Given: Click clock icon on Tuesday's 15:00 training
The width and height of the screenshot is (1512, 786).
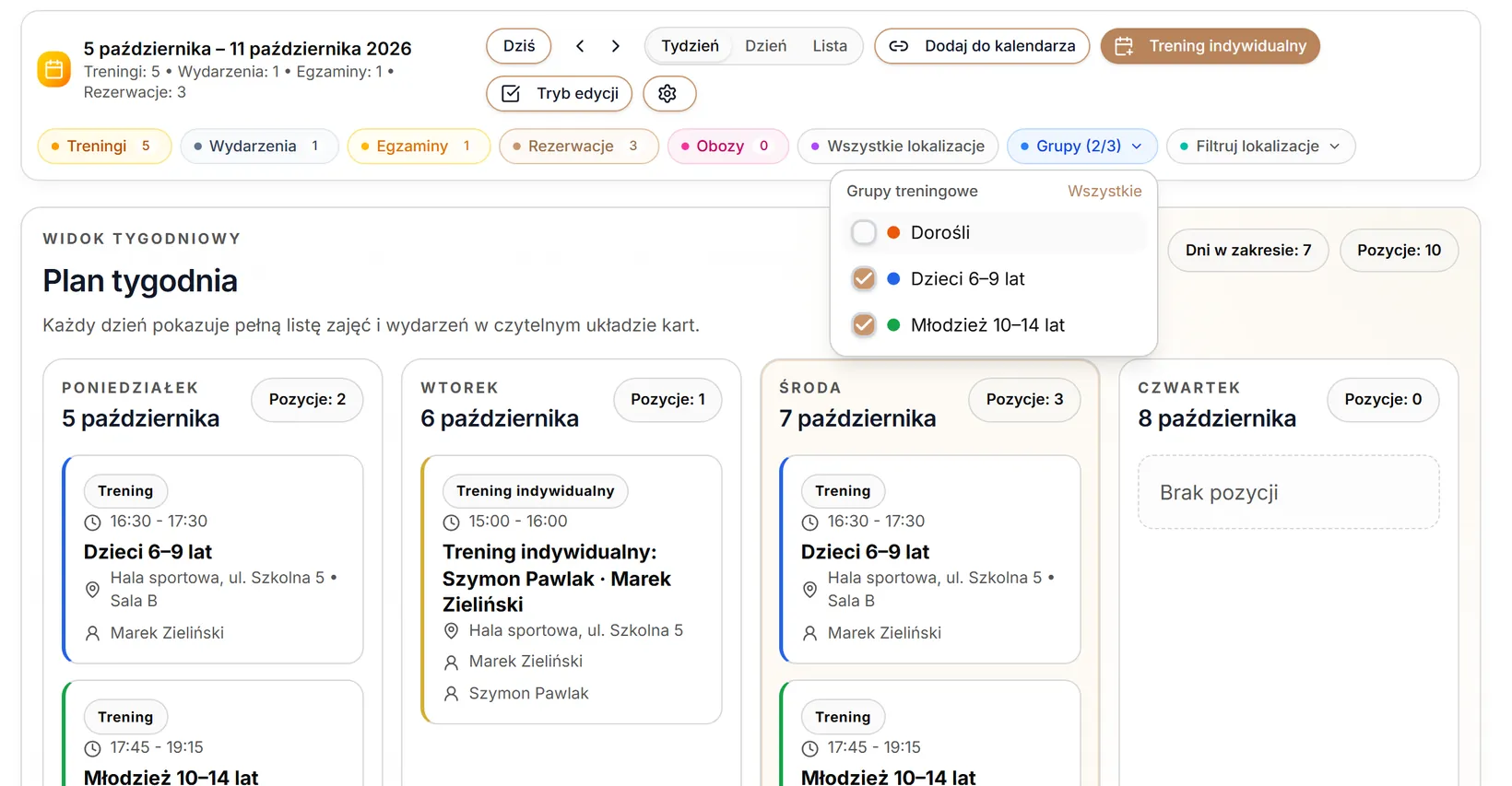Looking at the screenshot, I should click(452, 522).
